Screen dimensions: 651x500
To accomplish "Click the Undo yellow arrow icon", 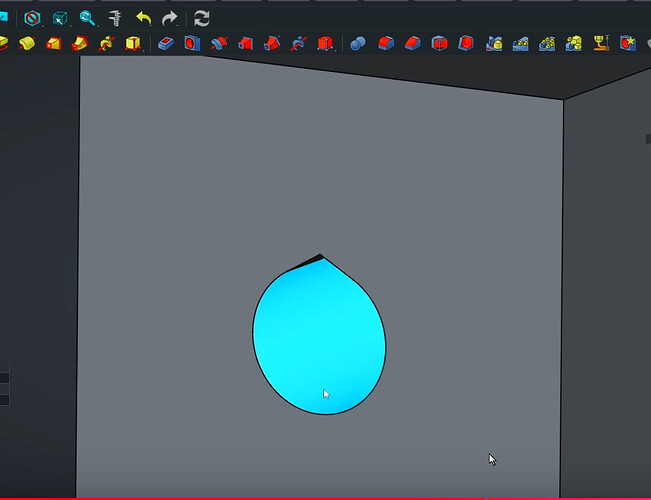I will pos(144,18).
